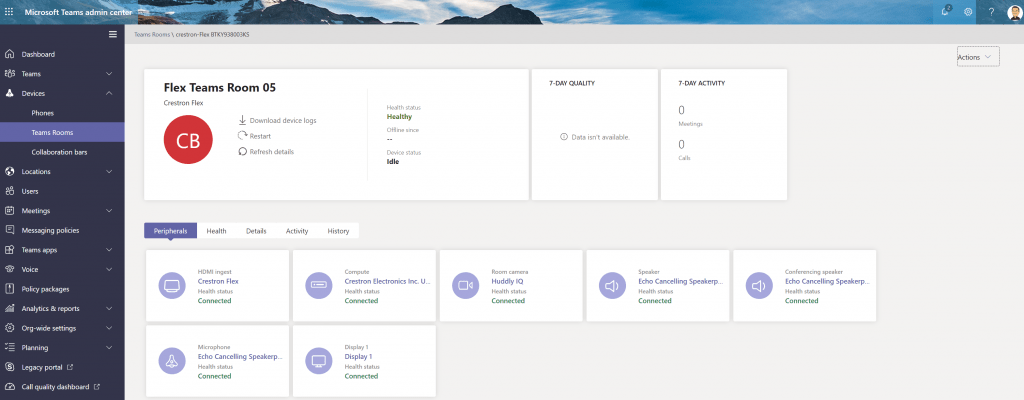The width and height of the screenshot is (1024, 400).
Task: Open settings gear icon in header
Action: point(968,11)
